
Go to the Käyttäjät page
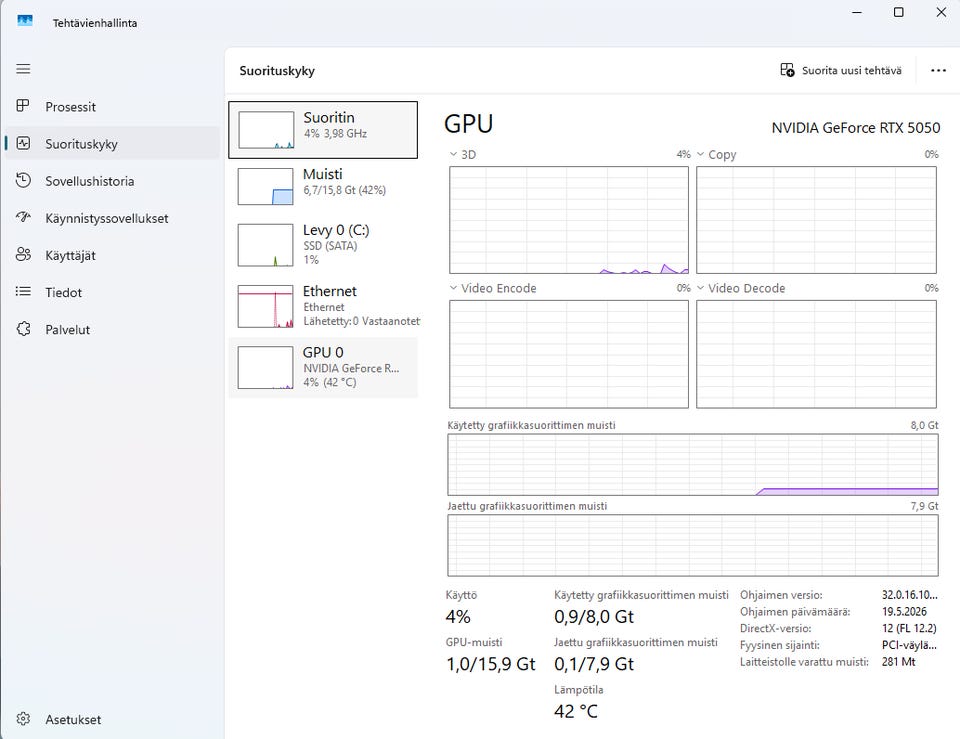tap(112, 255)
